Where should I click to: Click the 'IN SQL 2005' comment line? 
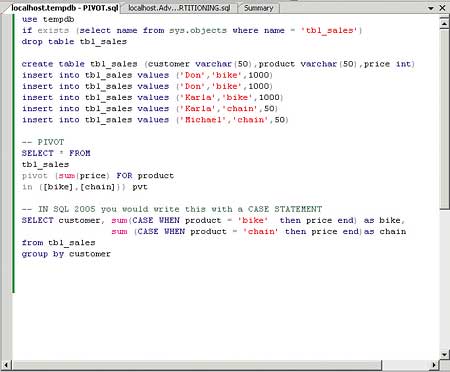pyautogui.click(x=172, y=209)
